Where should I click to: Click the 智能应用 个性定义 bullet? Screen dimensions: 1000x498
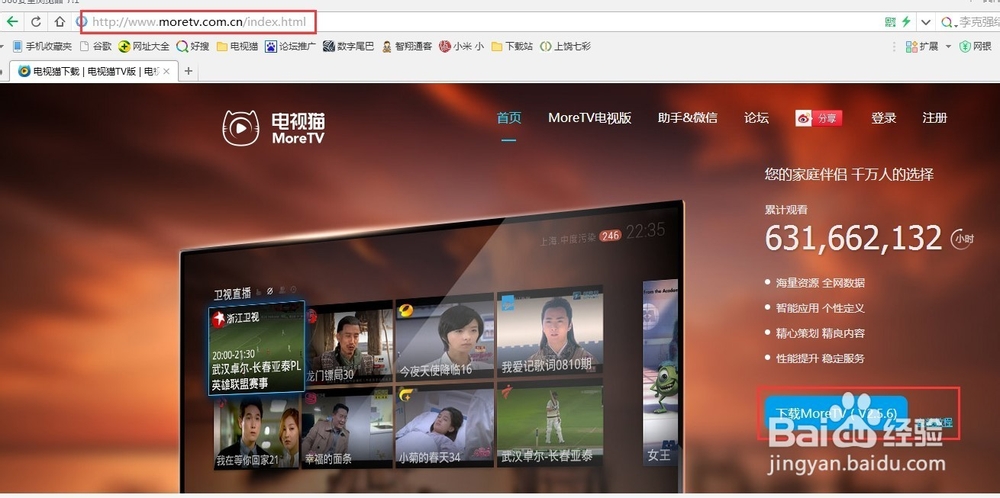pyautogui.click(x=820, y=307)
